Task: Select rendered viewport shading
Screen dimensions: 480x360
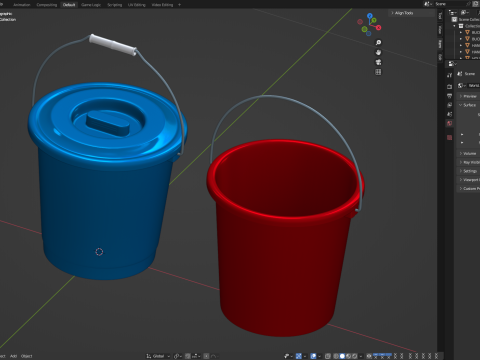Action: coord(355,356)
